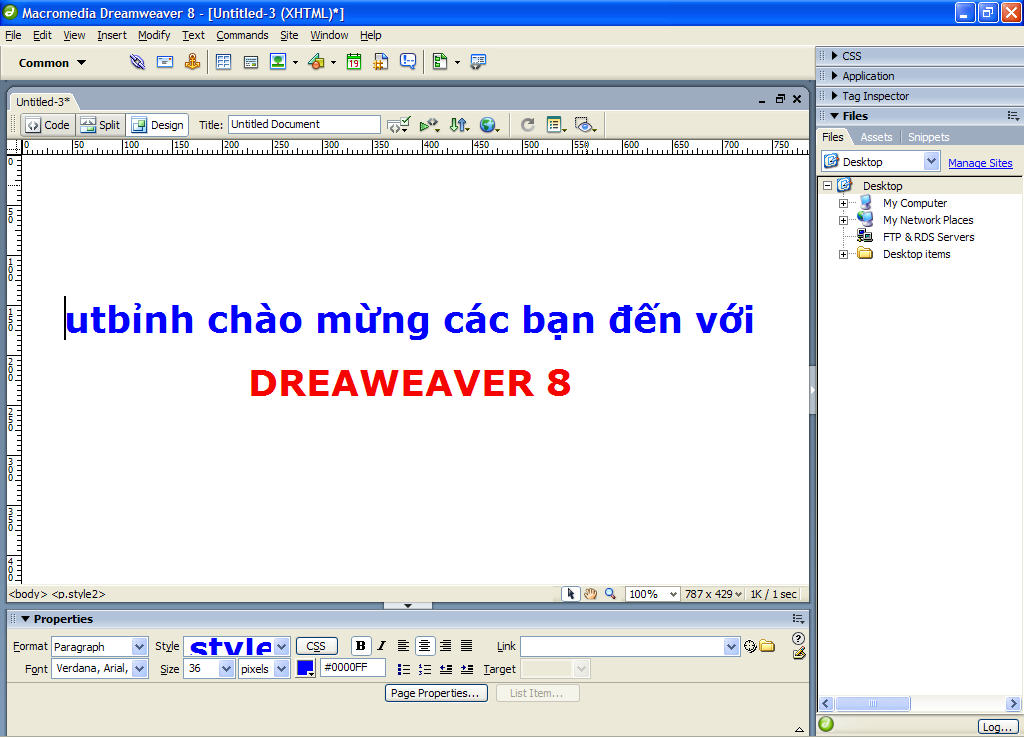Screen dimensions: 1024x738
Task: Click the Point to File target icon
Action: (x=750, y=647)
